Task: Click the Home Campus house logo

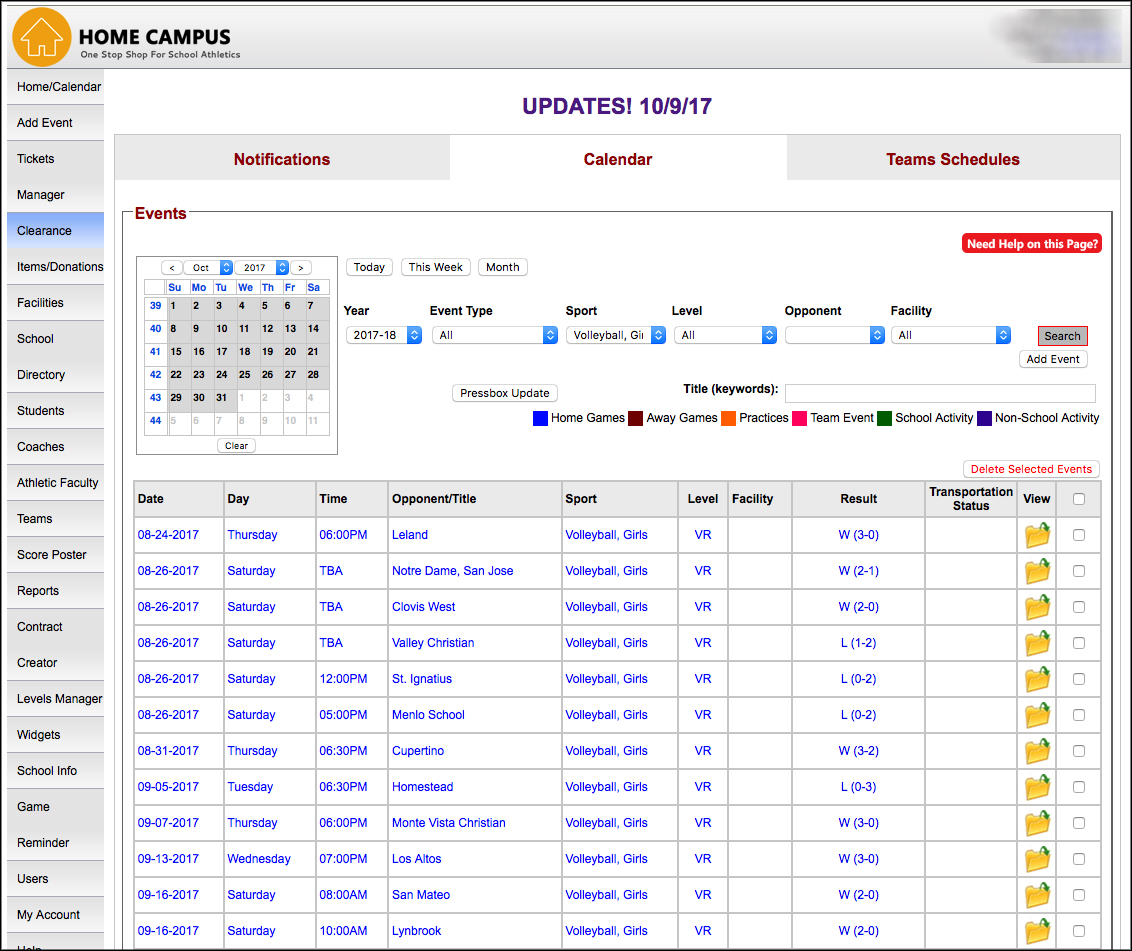Action: (x=42, y=38)
